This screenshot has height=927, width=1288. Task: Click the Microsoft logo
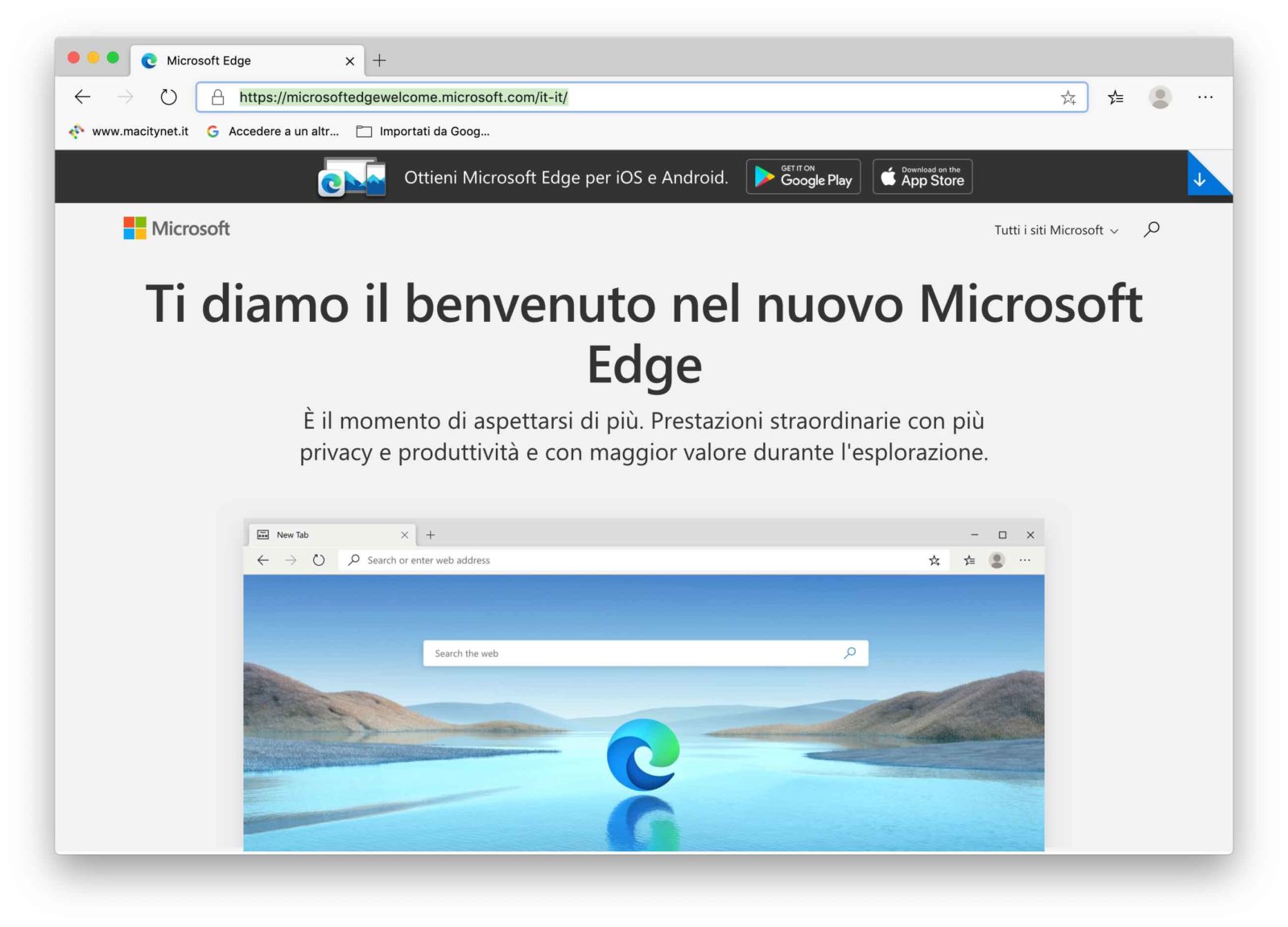pyautogui.click(x=177, y=229)
